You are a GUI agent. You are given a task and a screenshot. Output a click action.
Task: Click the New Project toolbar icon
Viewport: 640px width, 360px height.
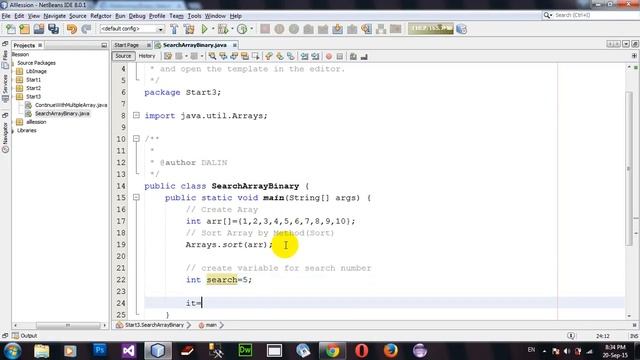click(x=24, y=29)
